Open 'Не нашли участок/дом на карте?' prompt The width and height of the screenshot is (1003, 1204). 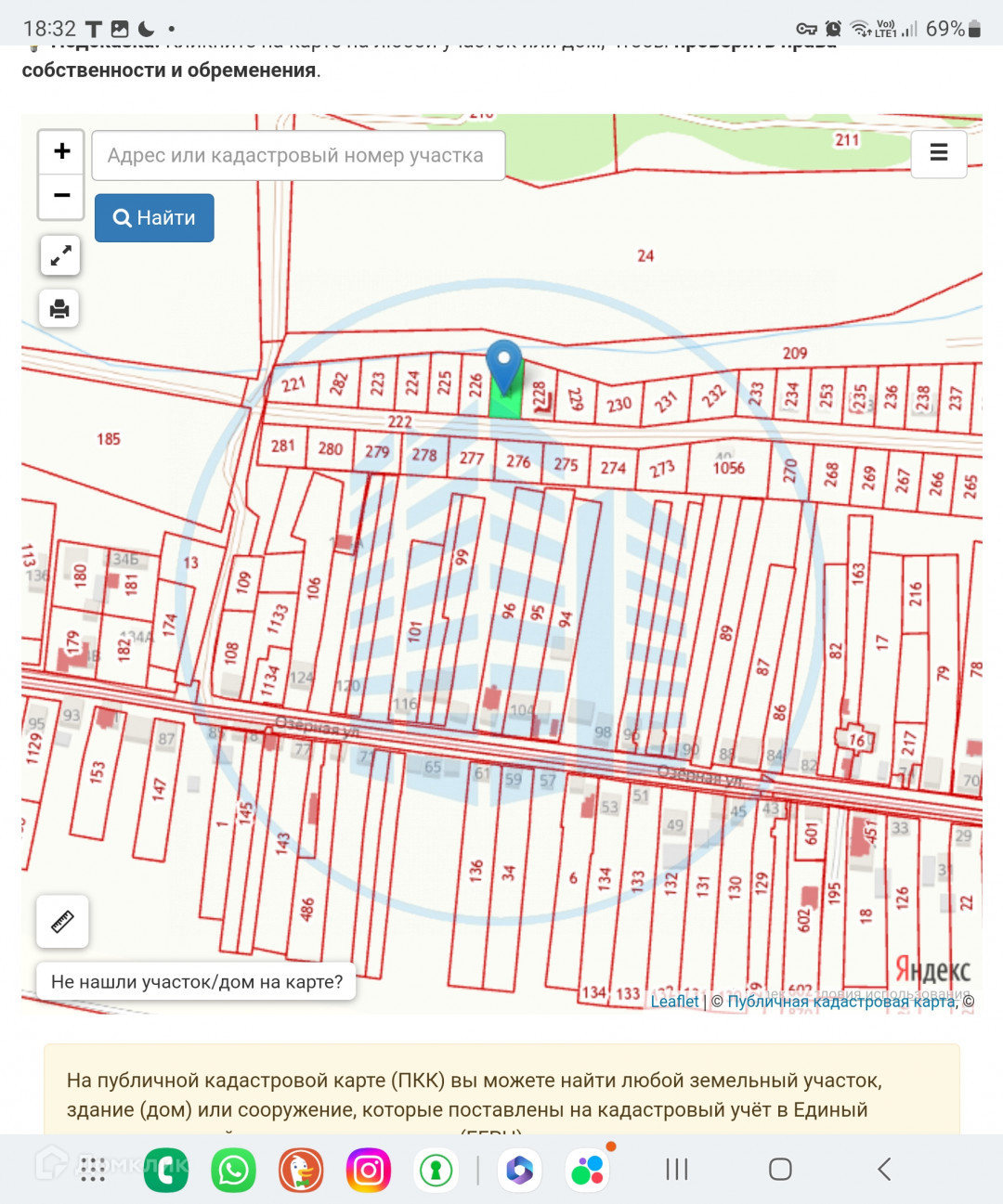tap(196, 981)
